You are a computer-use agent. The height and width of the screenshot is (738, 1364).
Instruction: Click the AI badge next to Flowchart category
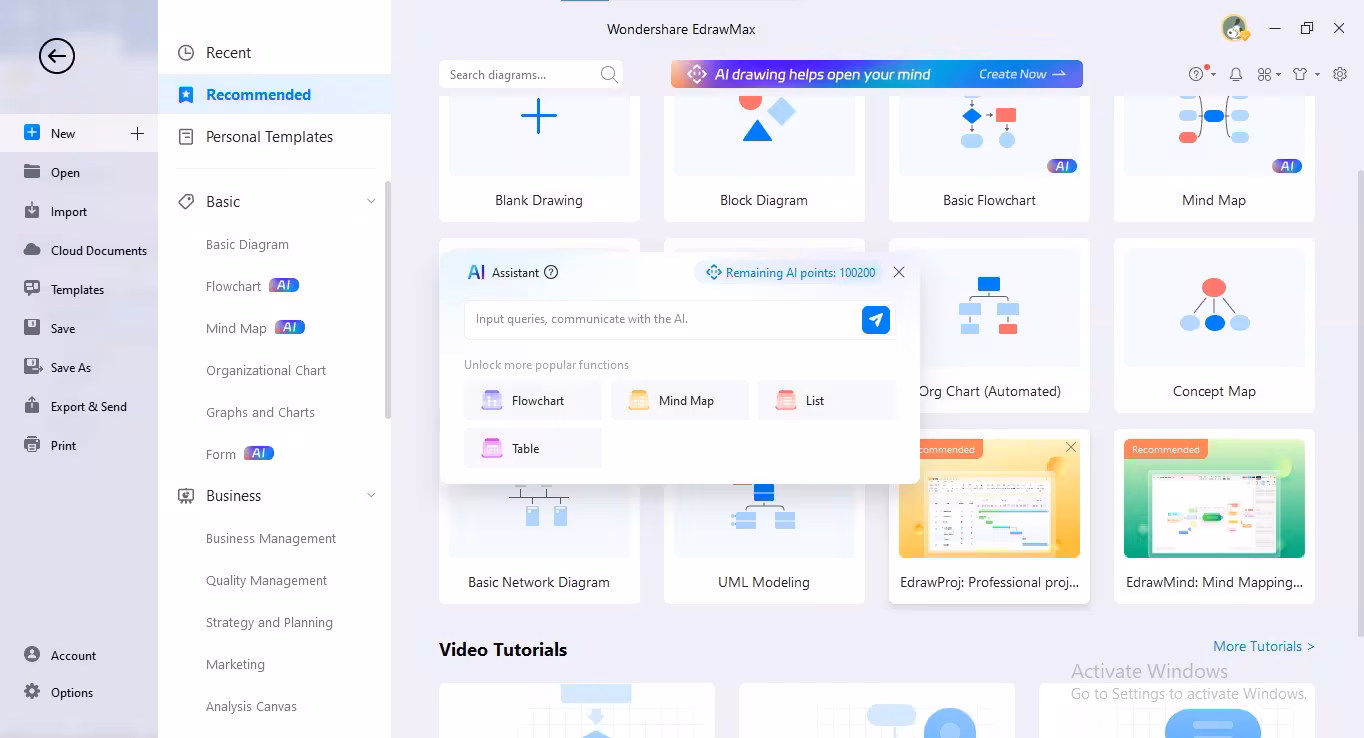tap(284, 285)
